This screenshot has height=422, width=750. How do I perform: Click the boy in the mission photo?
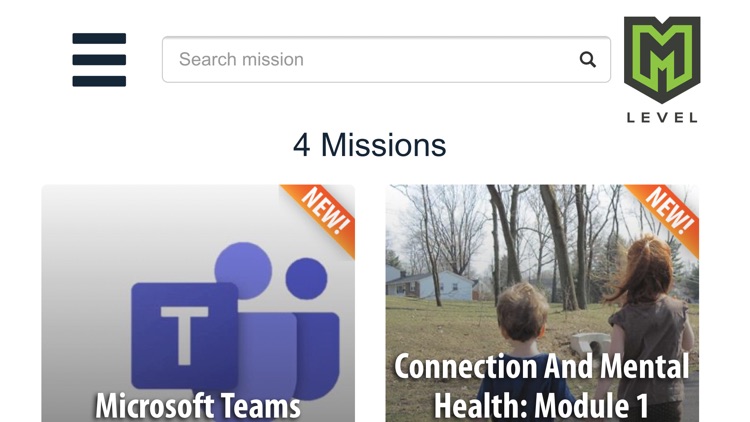click(521, 352)
